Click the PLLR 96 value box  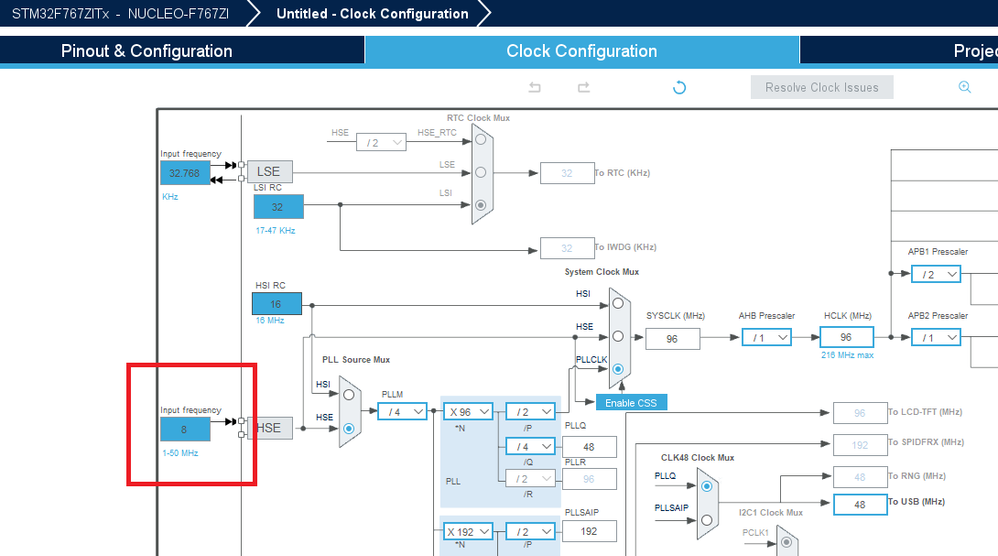[589, 479]
